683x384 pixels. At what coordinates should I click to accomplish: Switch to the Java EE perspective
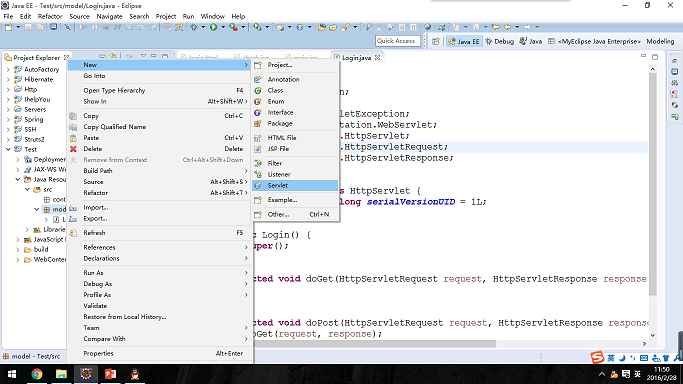(x=464, y=41)
